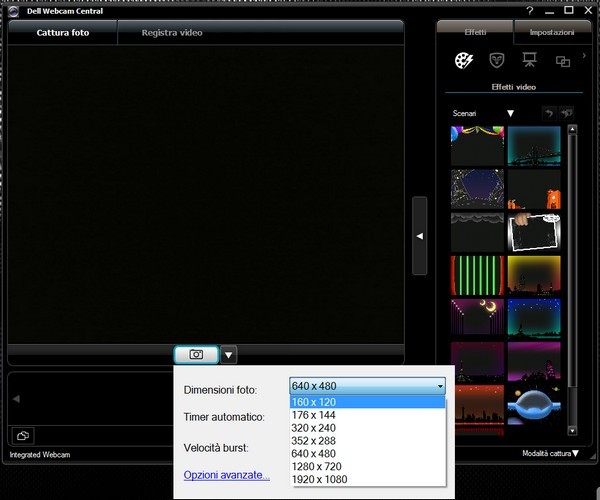The width and height of the screenshot is (600, 500).
Task: Open the help question mark icon
Action: pyautogui.click(x=529, y=10)
